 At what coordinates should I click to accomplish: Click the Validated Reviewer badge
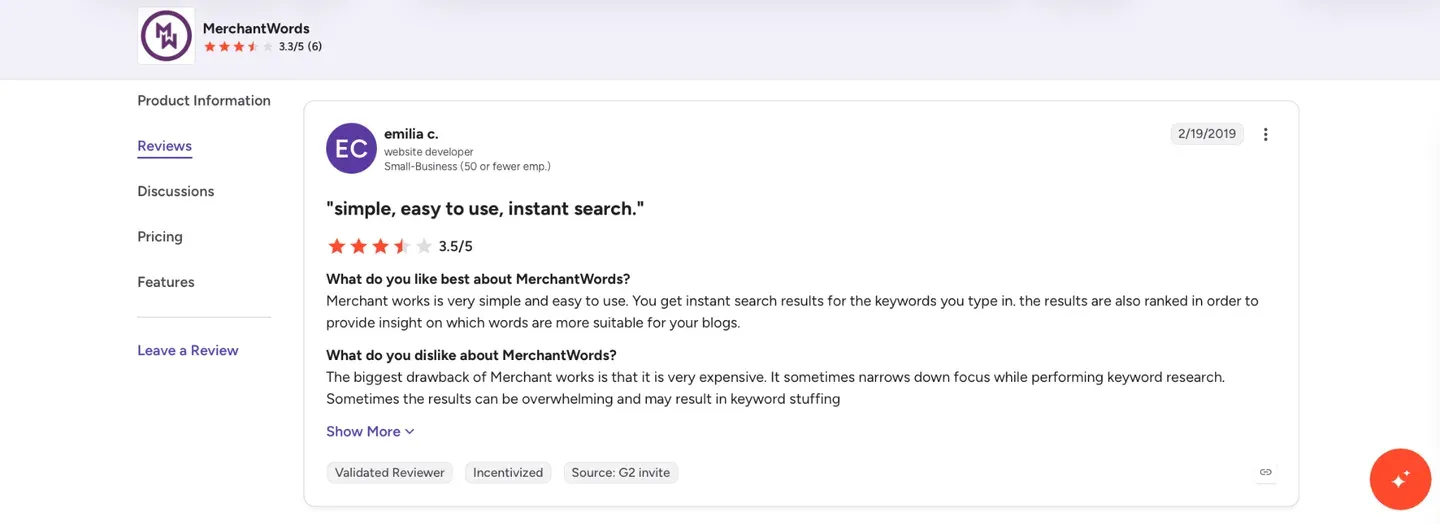pyautogui.click(x=390, y=473)
